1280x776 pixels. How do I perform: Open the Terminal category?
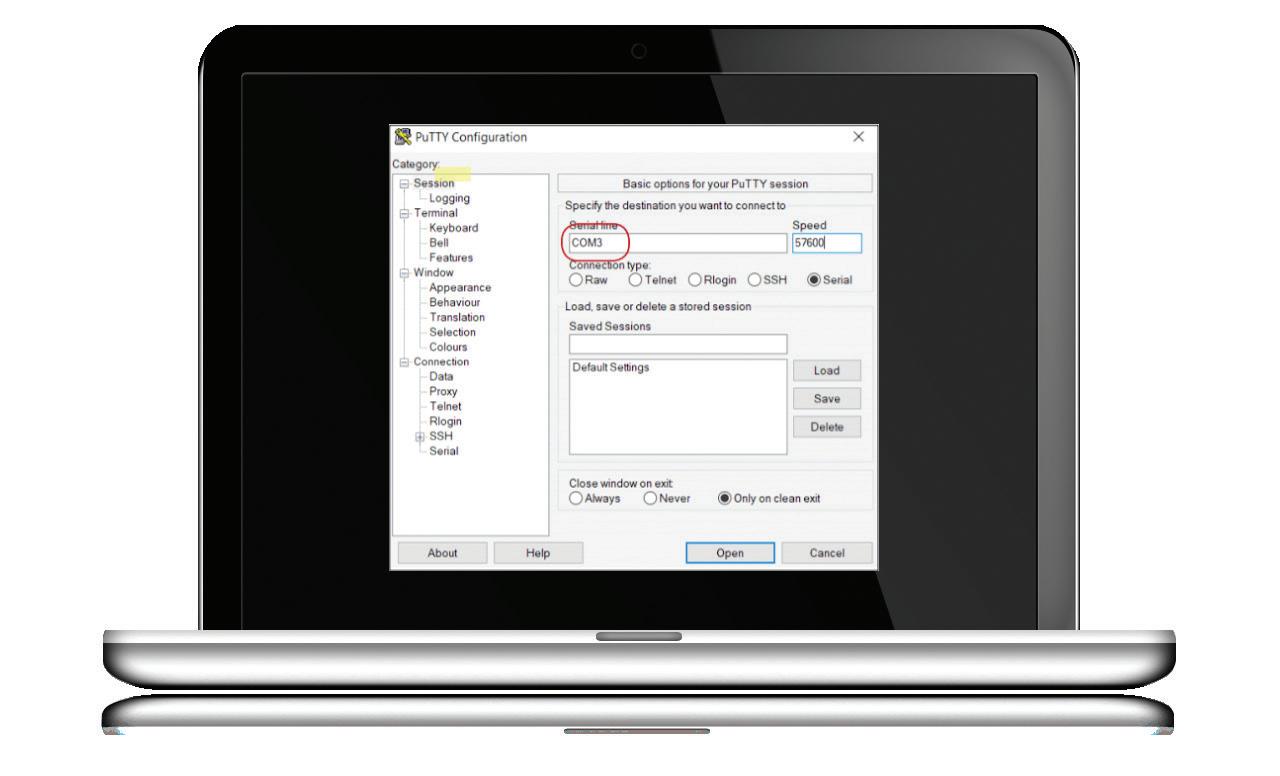pos(436,213)
